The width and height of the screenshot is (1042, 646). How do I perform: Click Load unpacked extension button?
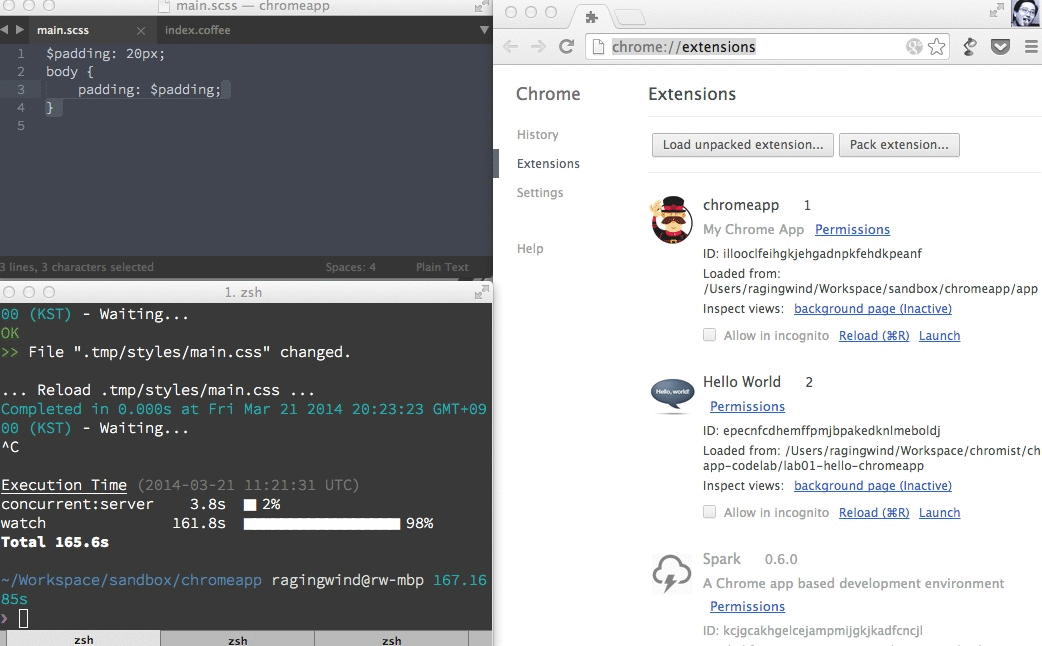pos(743,145)
